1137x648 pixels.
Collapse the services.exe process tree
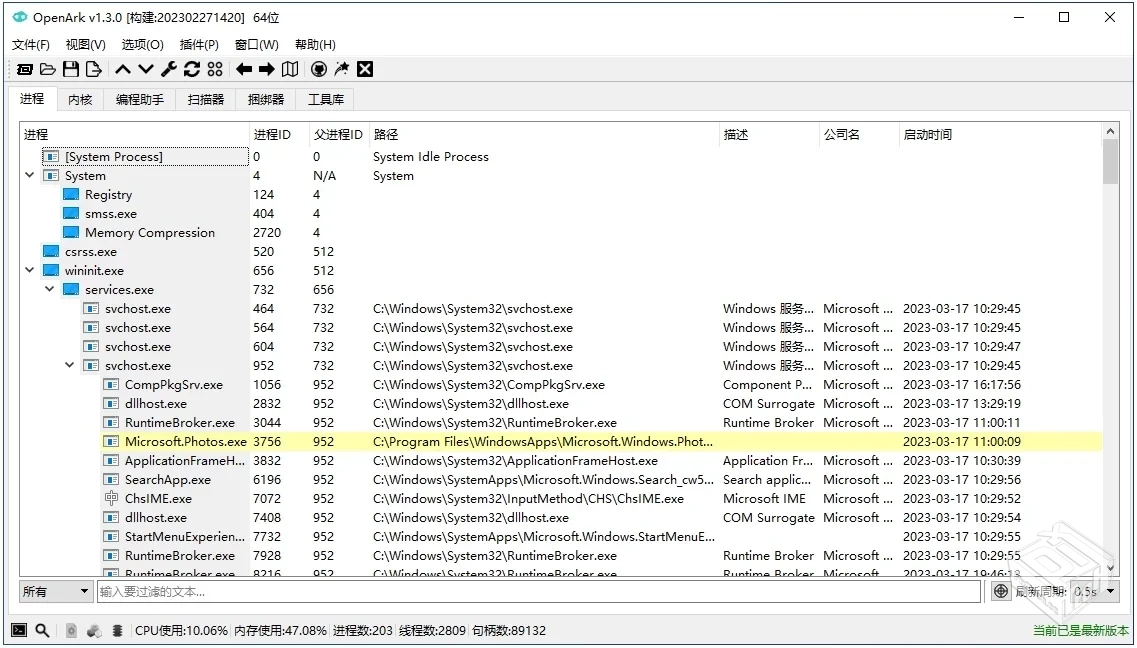[x=48, y=289]
